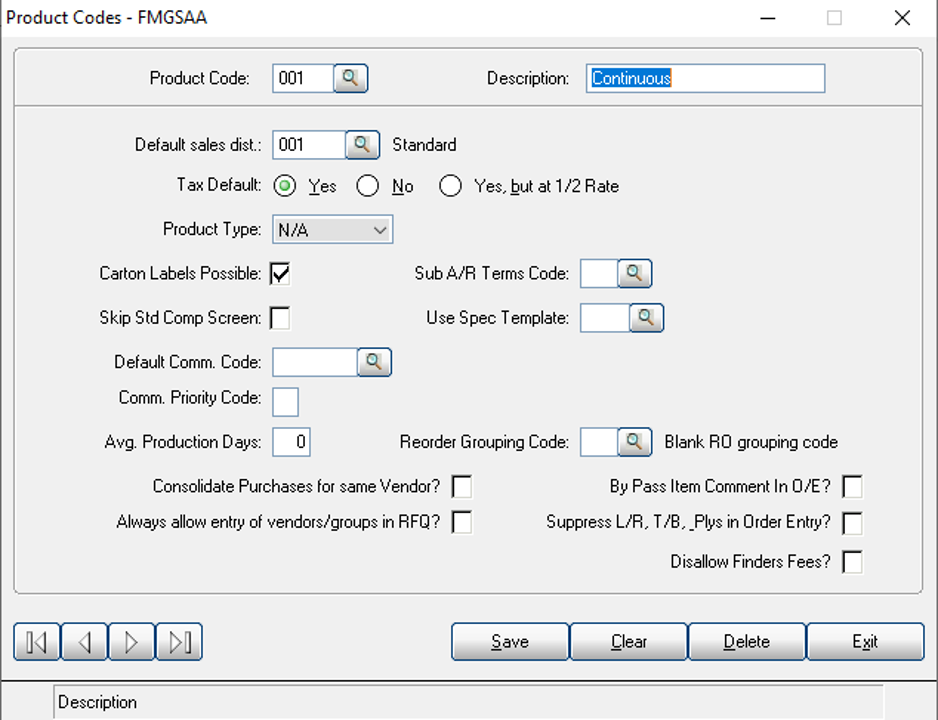Select Yes, but at 1/2 Rate option
Image resolution: width=938 pixels, height=720 pixels.
(x=450, y=186)
